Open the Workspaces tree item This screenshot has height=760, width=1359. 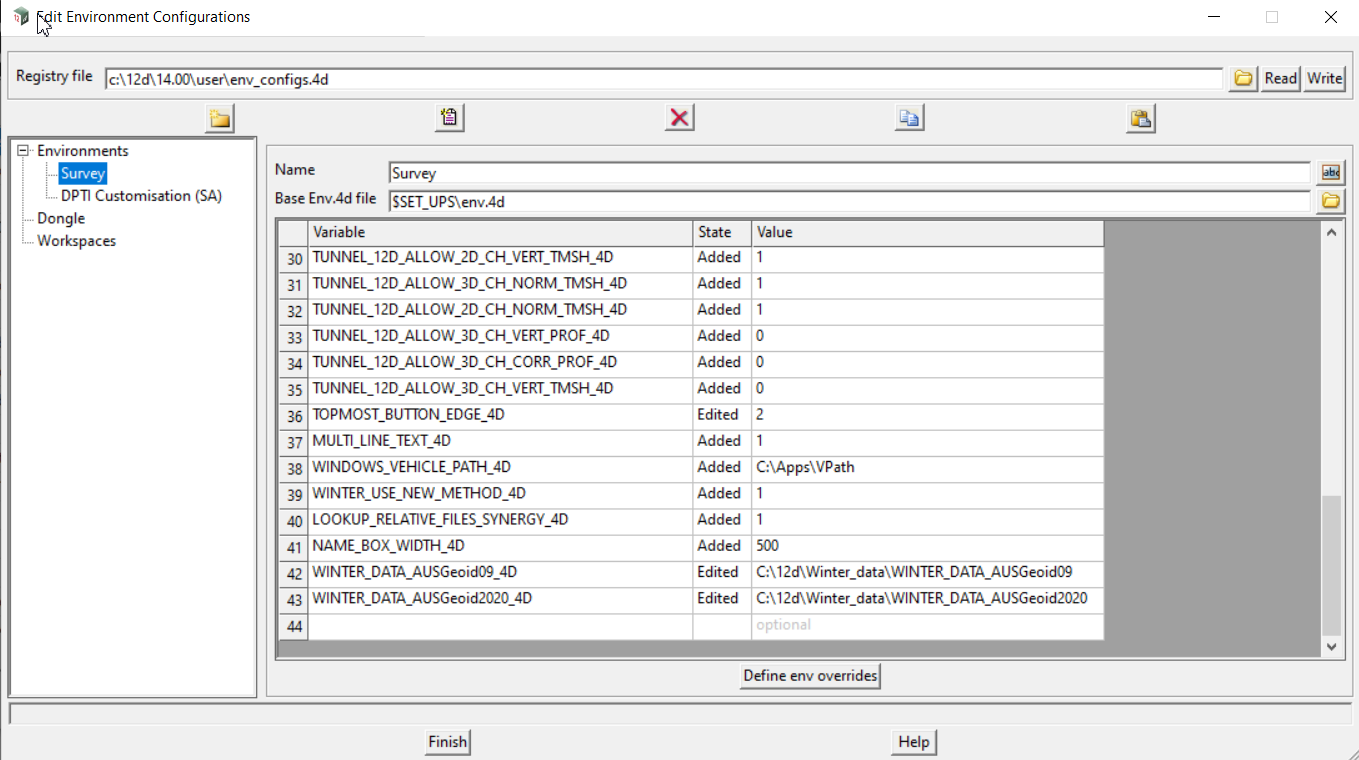click(x=76, y=241)
